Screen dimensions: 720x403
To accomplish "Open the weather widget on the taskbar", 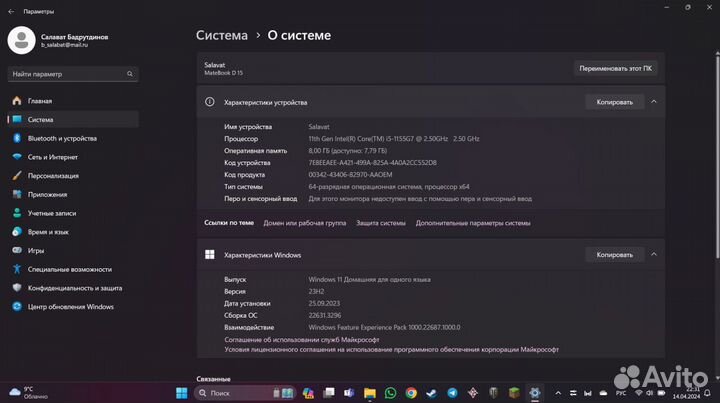I will click(28, 393).
